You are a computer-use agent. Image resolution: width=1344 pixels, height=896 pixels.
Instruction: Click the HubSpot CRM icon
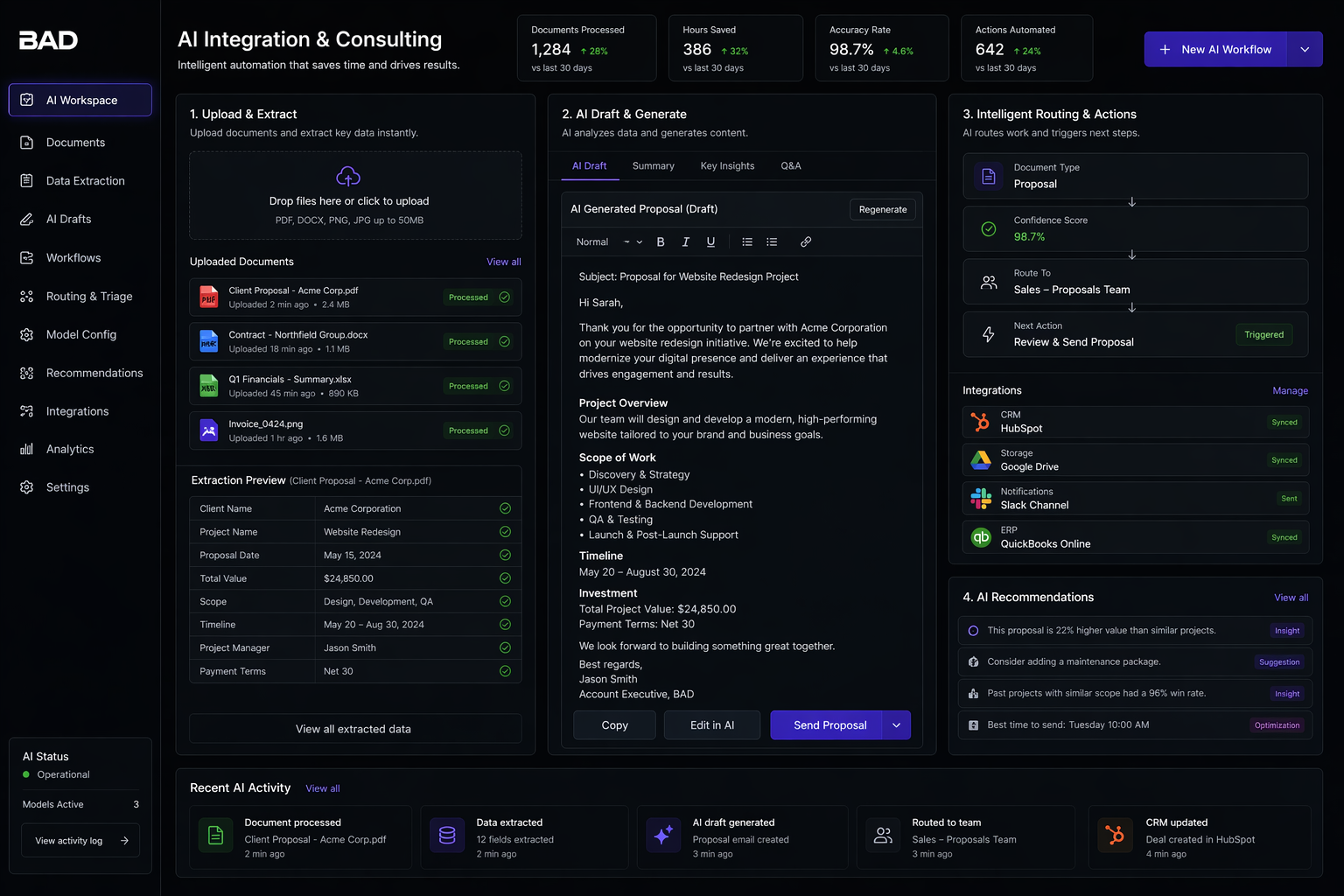[981, 422]
